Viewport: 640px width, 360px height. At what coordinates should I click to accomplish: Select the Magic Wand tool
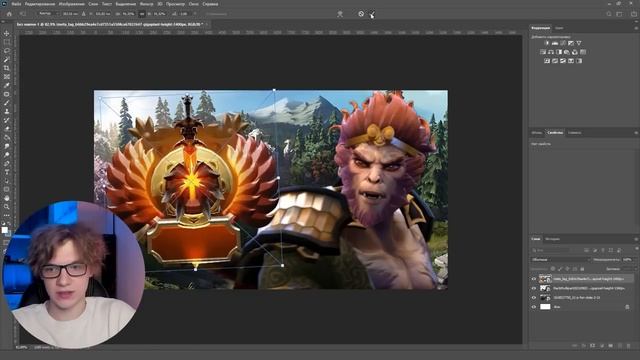click(7, 60)
